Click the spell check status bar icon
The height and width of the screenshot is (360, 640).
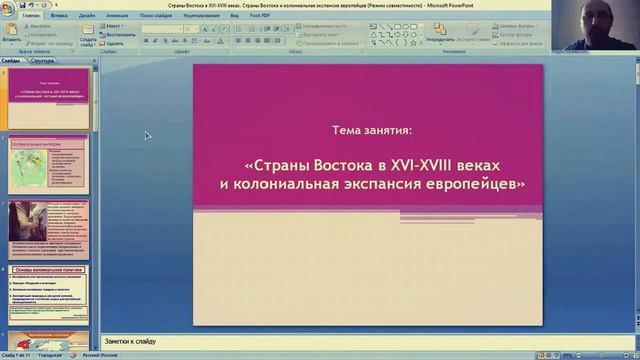pyautogui.click(x=73, y=356)
